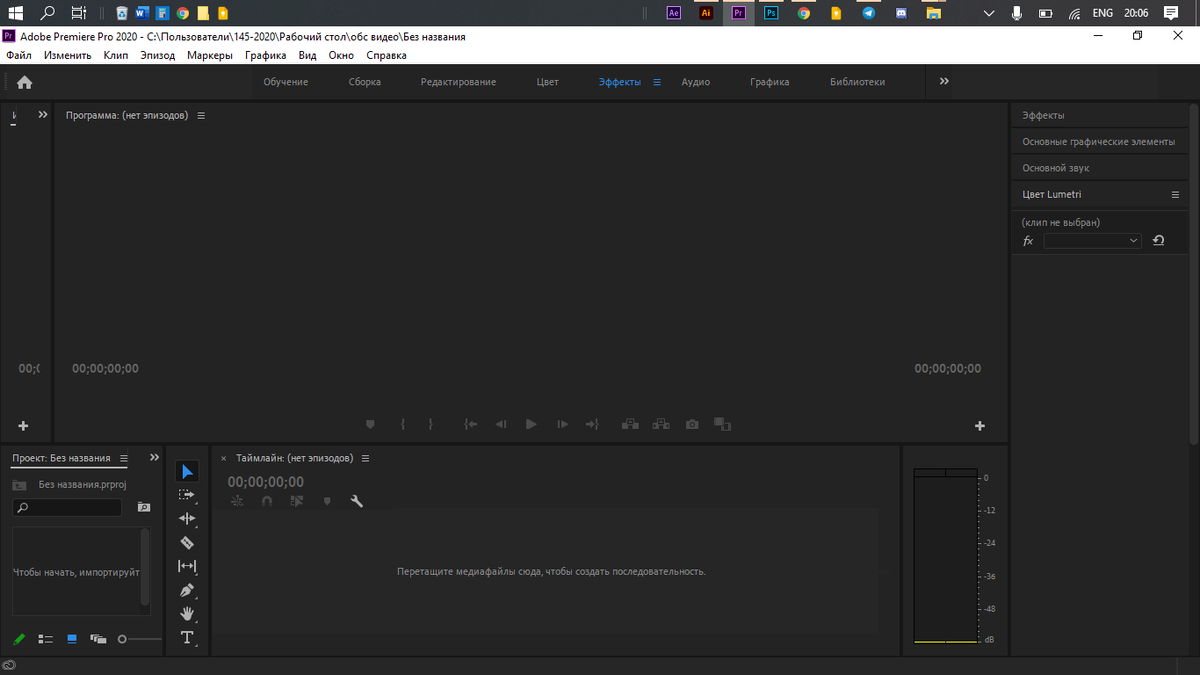Expand project panel tabs overflow chevrons

coord(154,458)
